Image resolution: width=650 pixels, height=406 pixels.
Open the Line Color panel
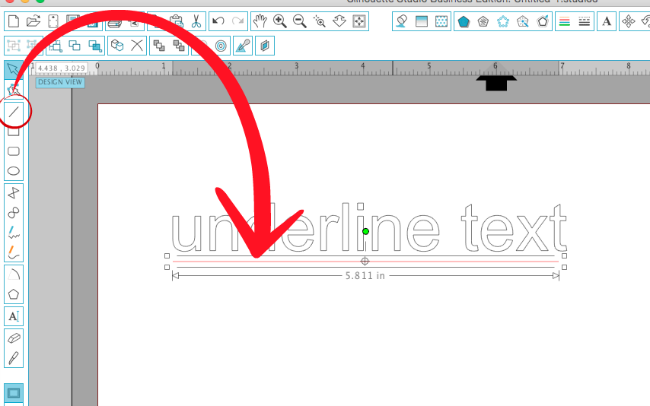(x=564, y=21)
